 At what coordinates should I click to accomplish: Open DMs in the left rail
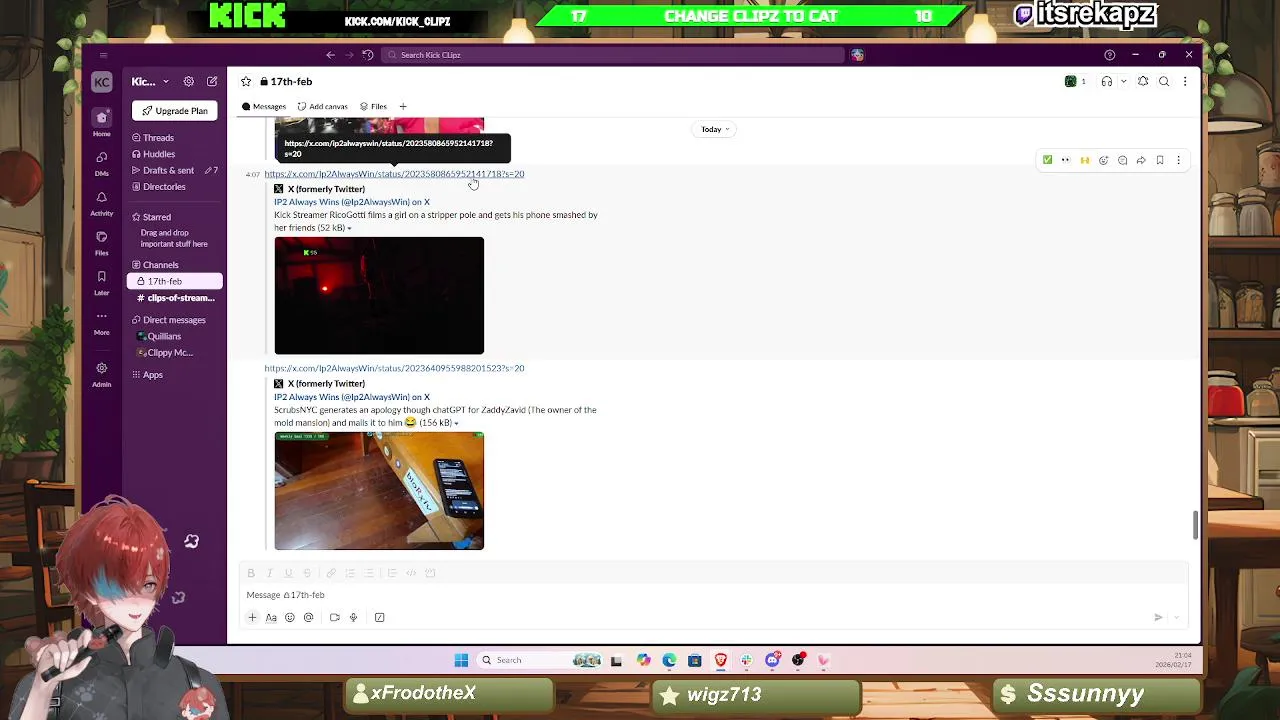tap(101, 162)
